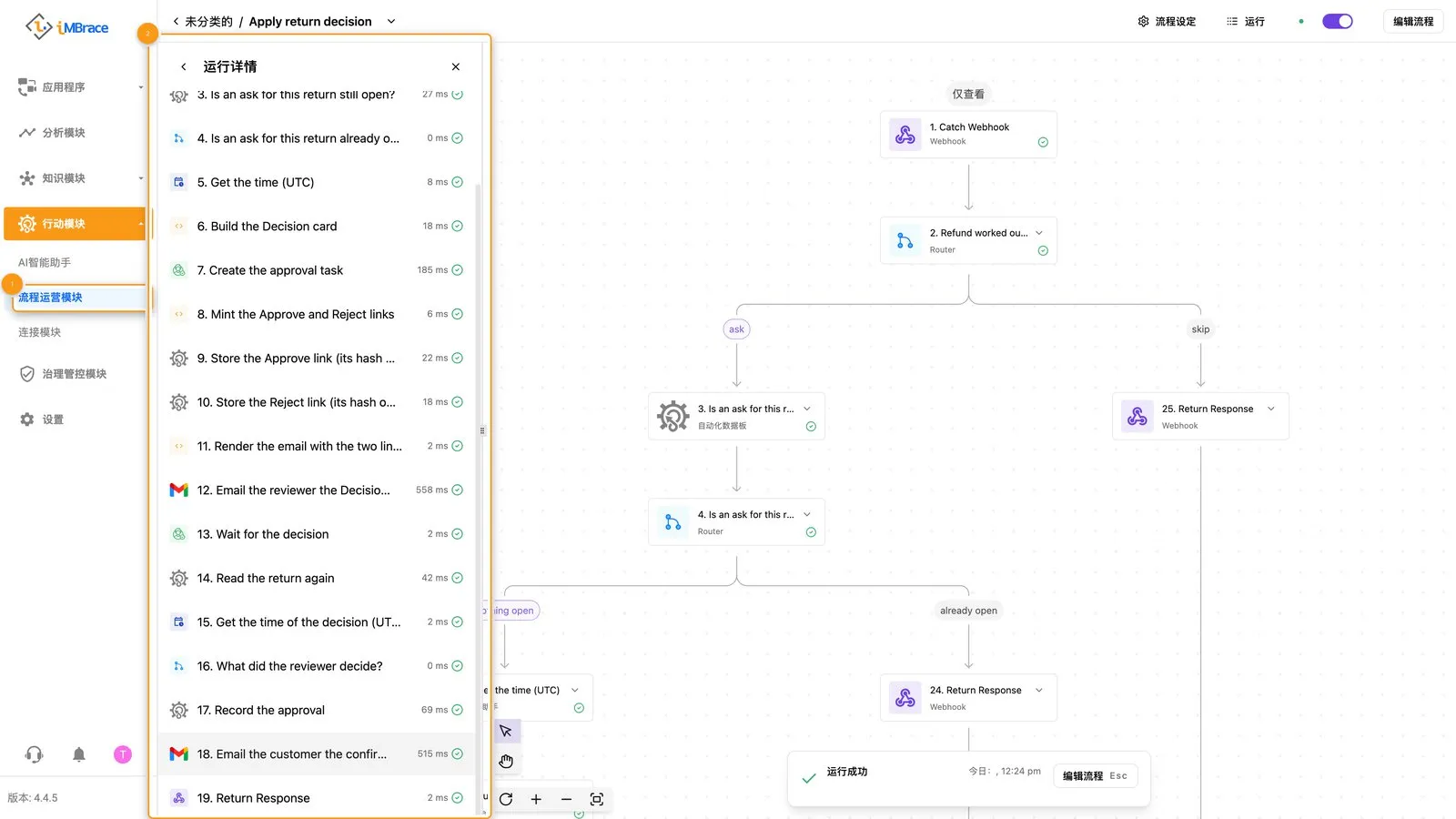Click the 25. Return Response webhook icon
The height and width of the screenshot is (819, 1456).
pyautogui.click(x=1137, y=416)
